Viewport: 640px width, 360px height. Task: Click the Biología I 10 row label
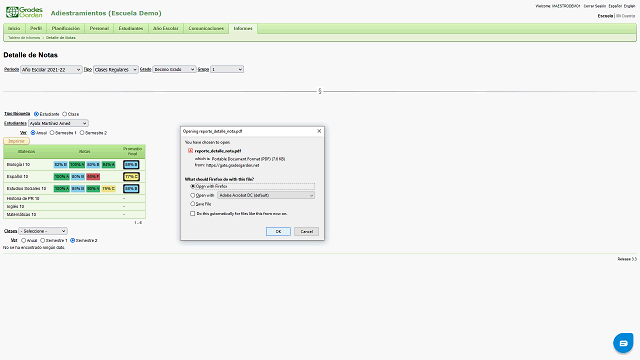pyautogui.click(x=18, y=164)
